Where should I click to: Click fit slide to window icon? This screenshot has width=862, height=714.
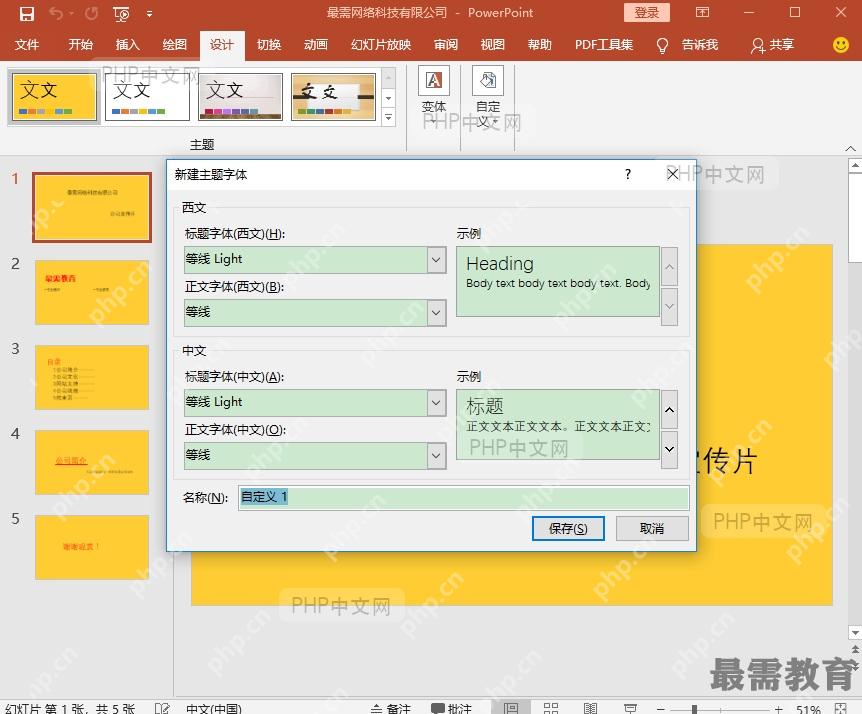(841, 708)
